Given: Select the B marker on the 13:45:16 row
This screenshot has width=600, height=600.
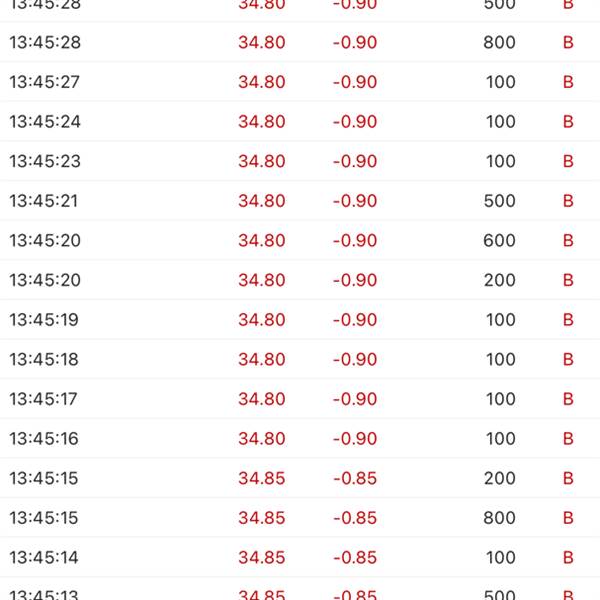Looking at the screenshot, I should (568, 439).
